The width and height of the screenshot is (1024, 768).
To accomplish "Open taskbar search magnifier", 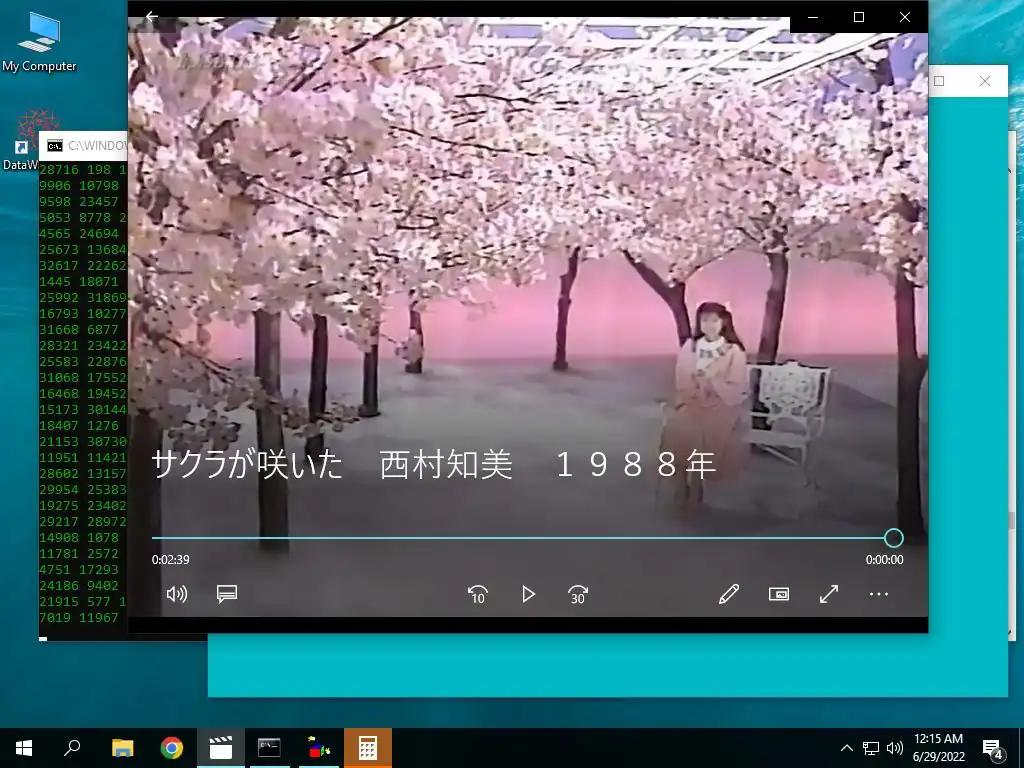I will click(72, 748).
